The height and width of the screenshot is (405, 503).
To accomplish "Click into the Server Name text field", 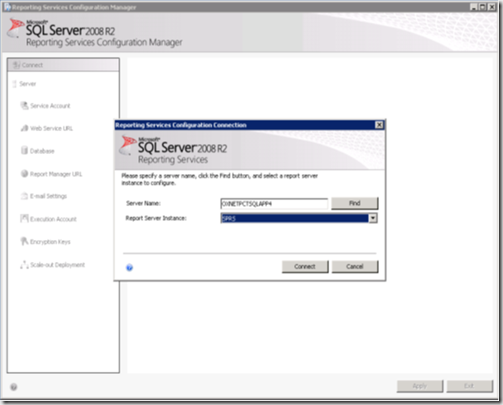I will 274,203.
